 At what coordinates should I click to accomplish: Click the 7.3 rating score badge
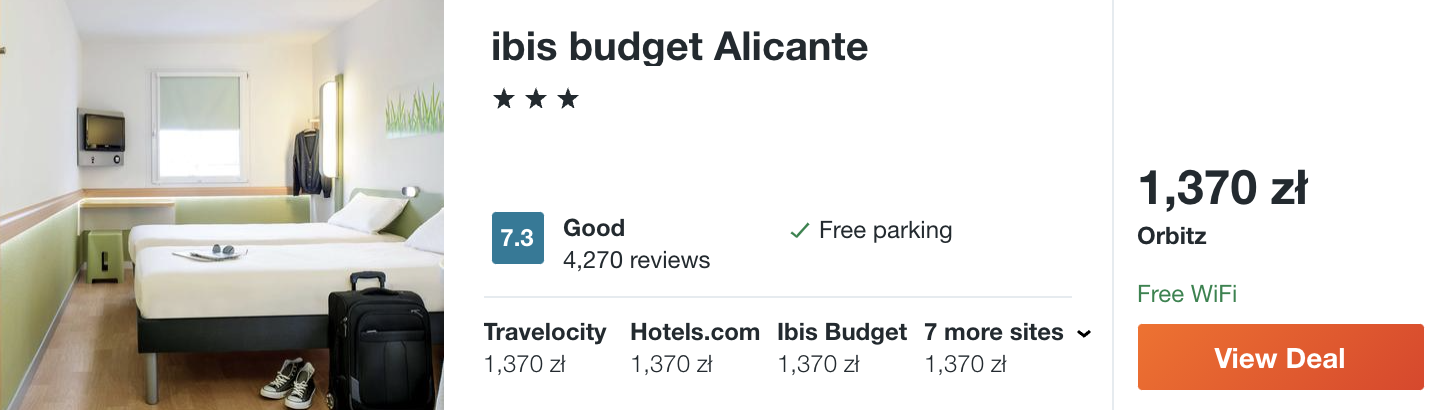coord(517,238)
